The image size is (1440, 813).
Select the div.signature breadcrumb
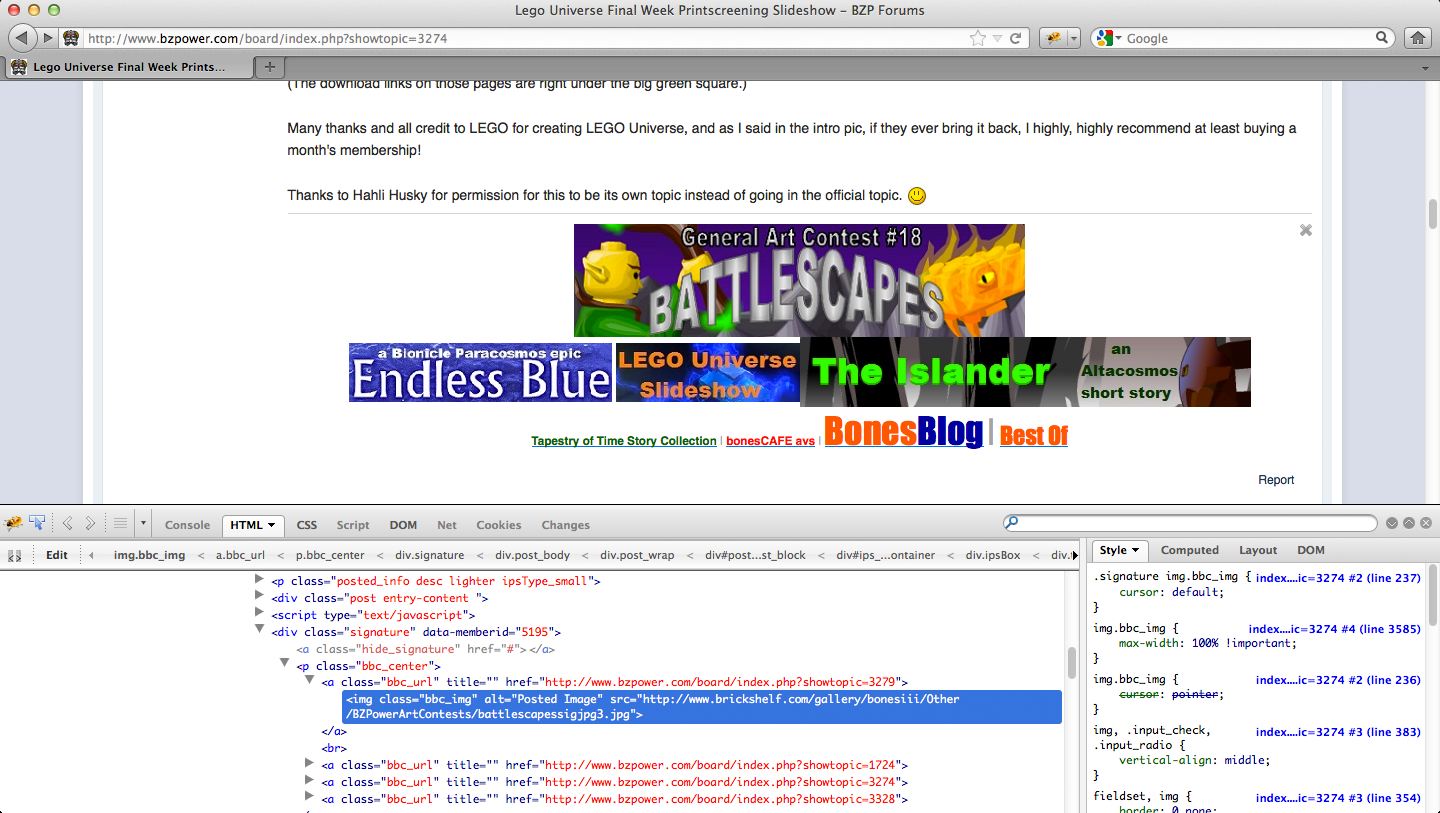(429, 555)
